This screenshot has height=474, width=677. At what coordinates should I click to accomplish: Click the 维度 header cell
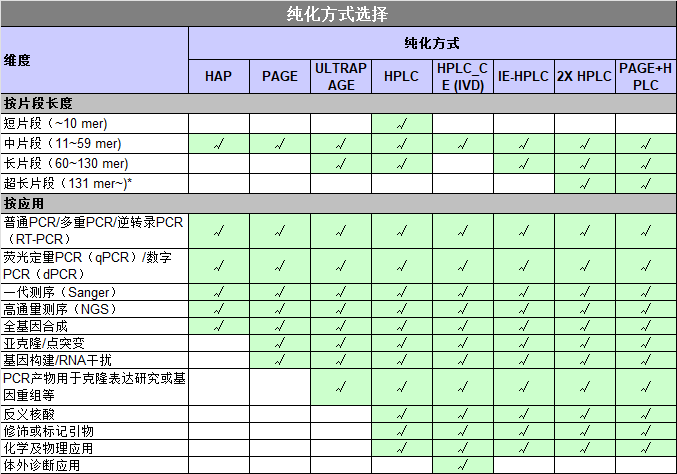[x=94, y=60]
